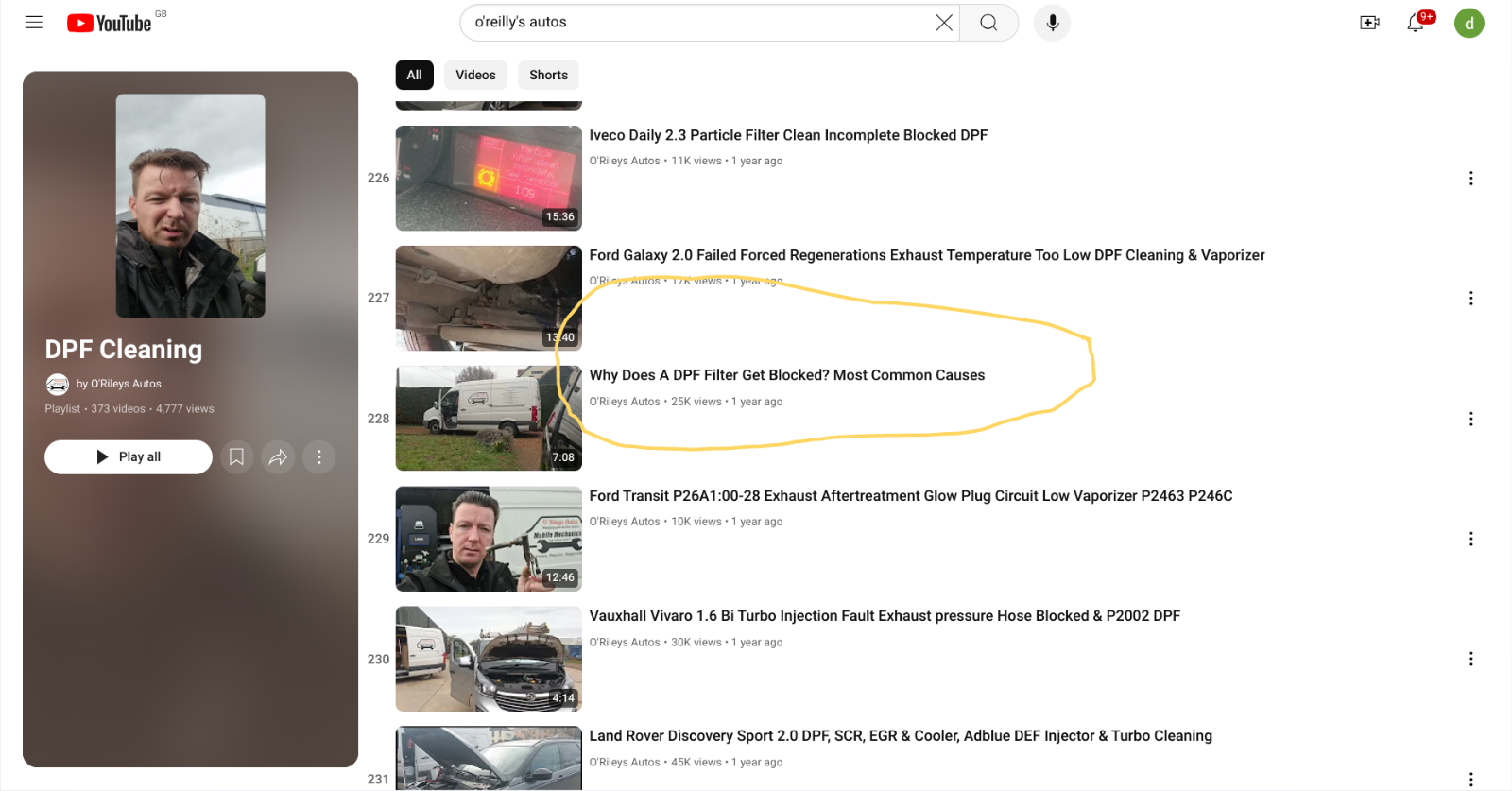Click the 'Playlist • 373 videos • 4,777 views' text
Viewport: 1512px width, 791px height.
click(x=129, y=409)
